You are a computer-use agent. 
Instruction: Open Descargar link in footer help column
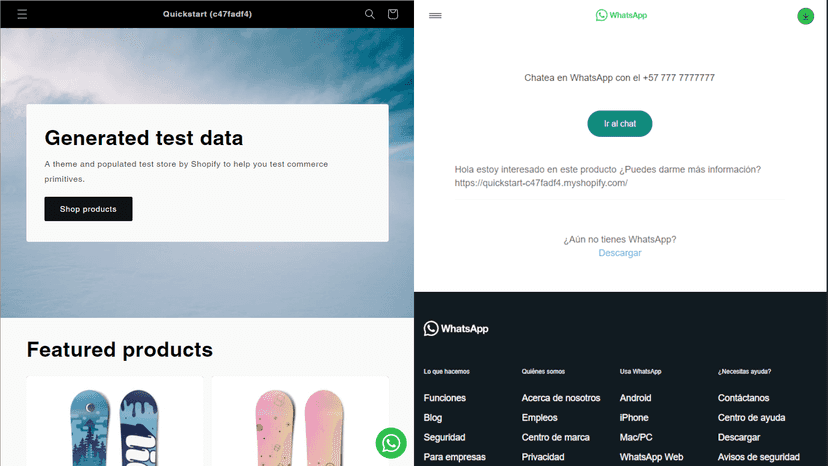click(x=739, y=437)
